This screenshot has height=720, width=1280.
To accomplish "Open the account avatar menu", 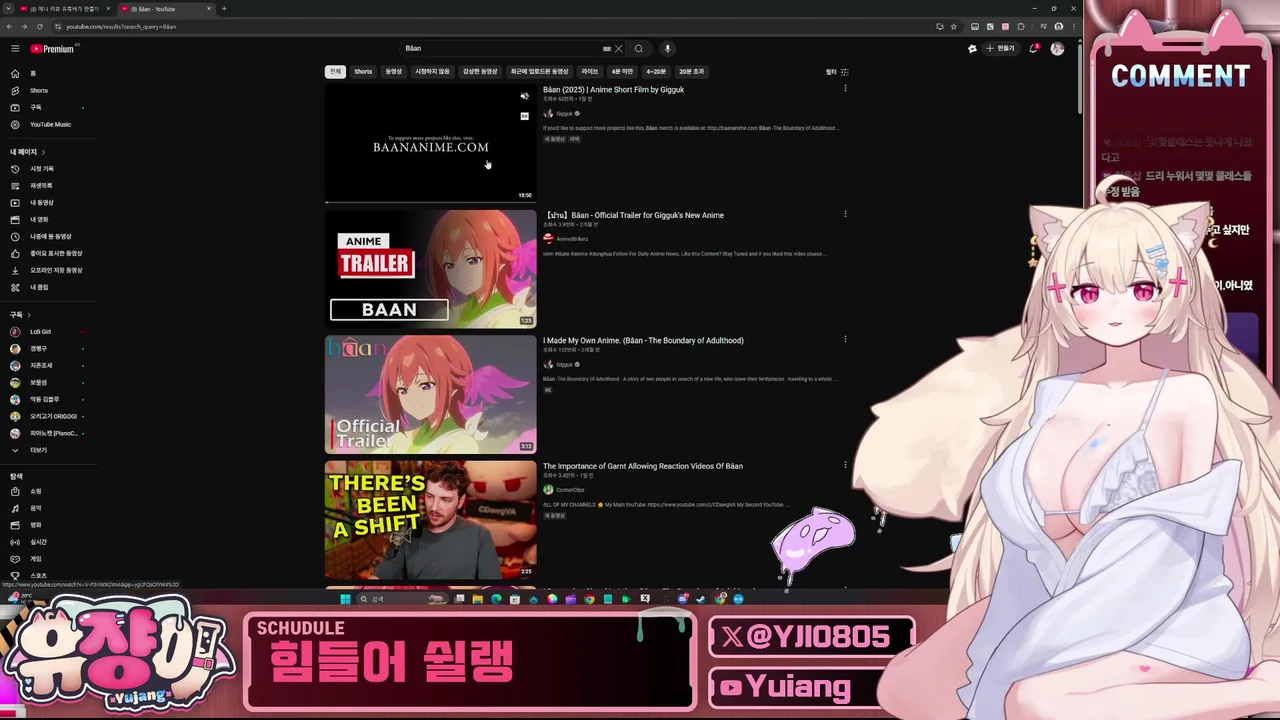I will [x=1057, y=48].
